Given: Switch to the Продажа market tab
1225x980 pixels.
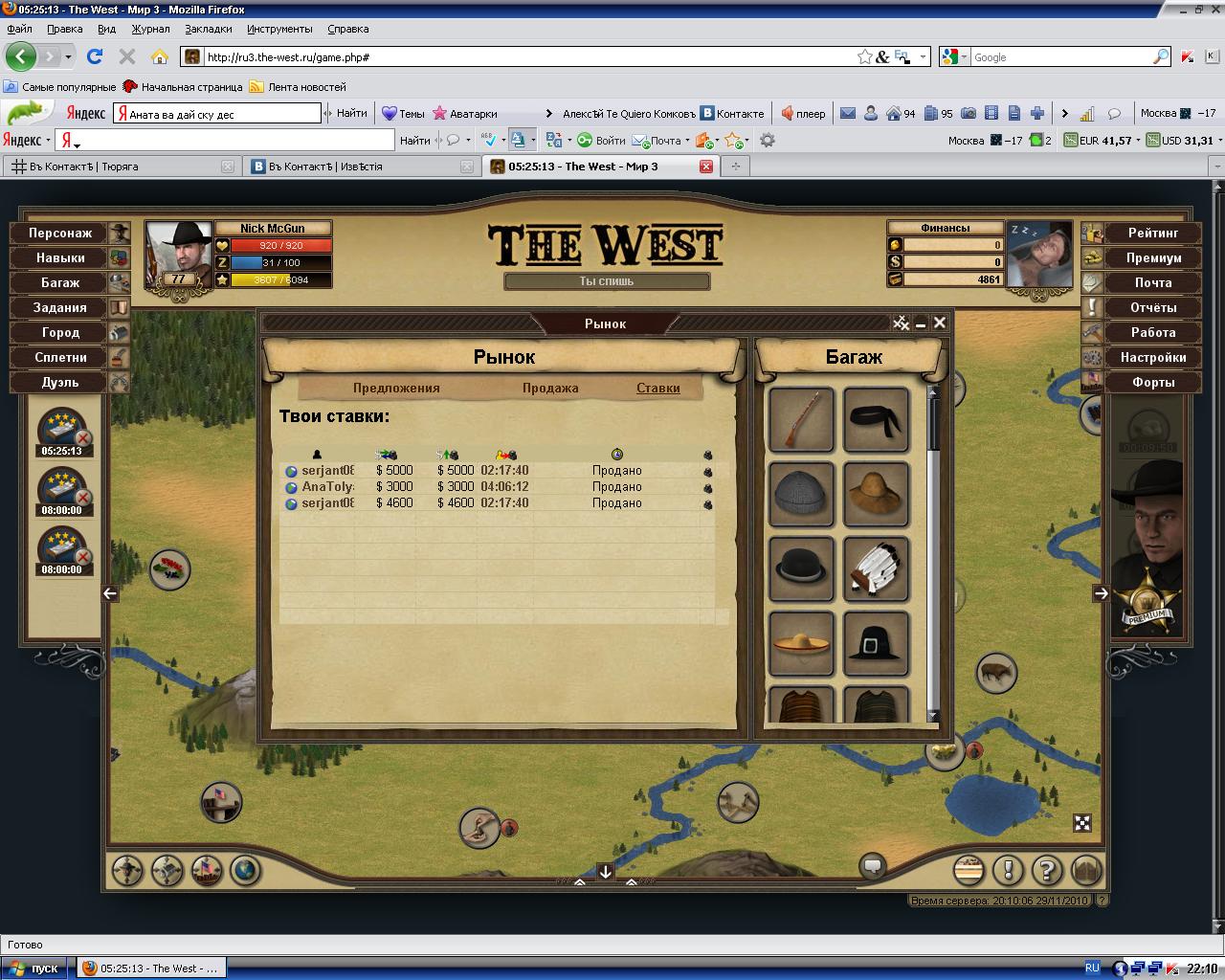Looking at the screenshot, I should pyautogui.click(x=550, y=389).
